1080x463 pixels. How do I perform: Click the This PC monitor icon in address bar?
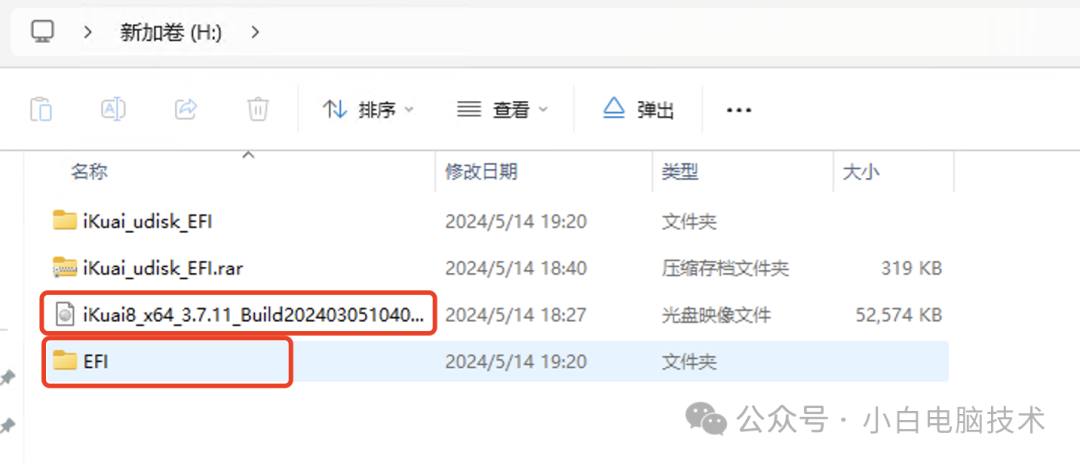(x=42, y=31)
